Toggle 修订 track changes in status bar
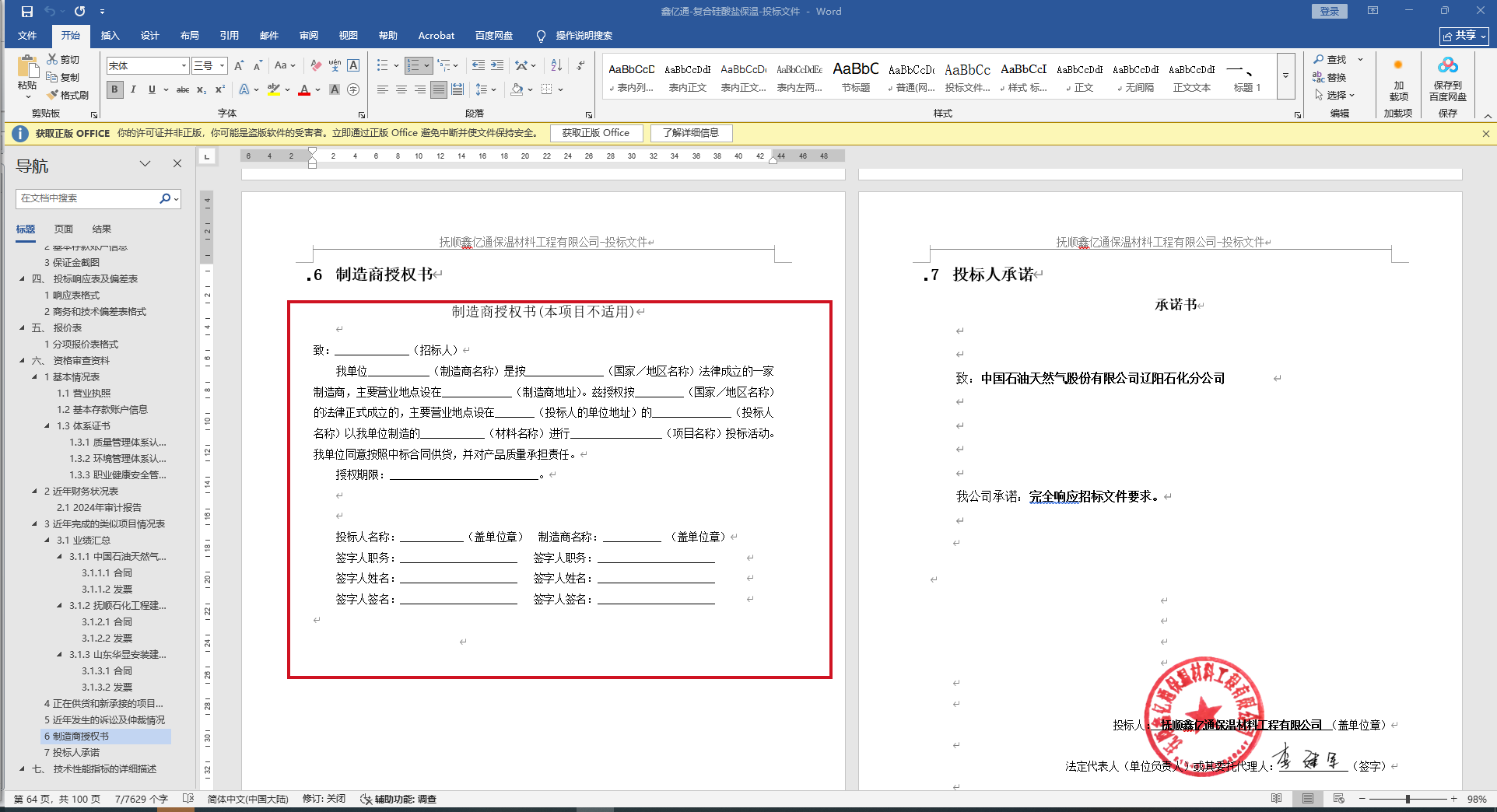Image resolution: width=1497 pixels, height=812 pixels. pyautogui.click(x=324, y=799)
